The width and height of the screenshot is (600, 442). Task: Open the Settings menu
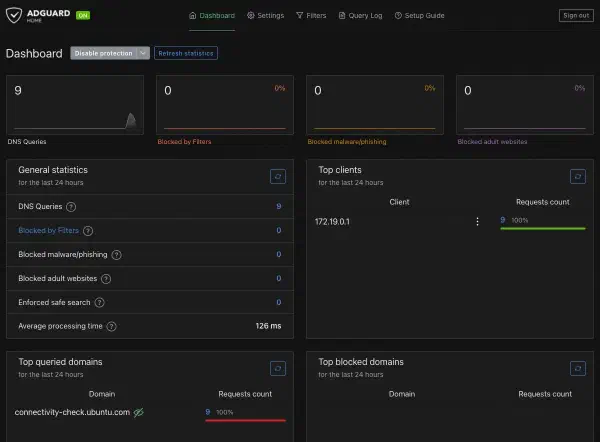click(x=266, y=16)
